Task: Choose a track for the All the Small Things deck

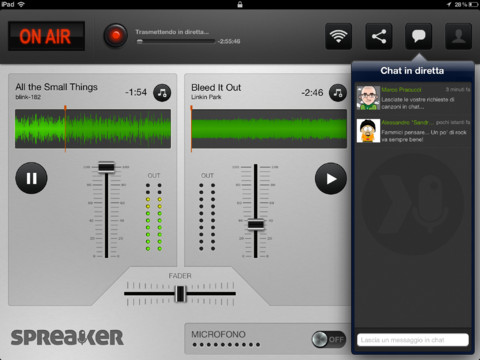Action: (162, 93)
